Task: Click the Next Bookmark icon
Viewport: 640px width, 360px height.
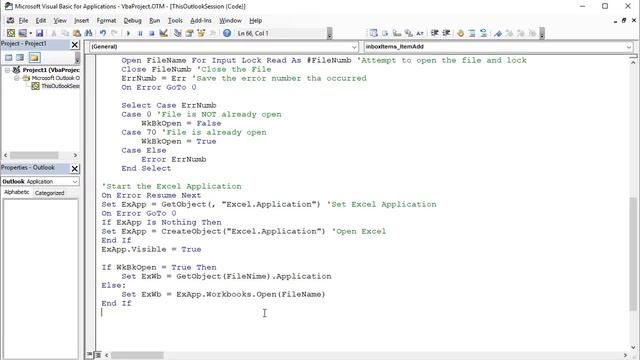Action: pyautogui.click(x=509, y=33)
